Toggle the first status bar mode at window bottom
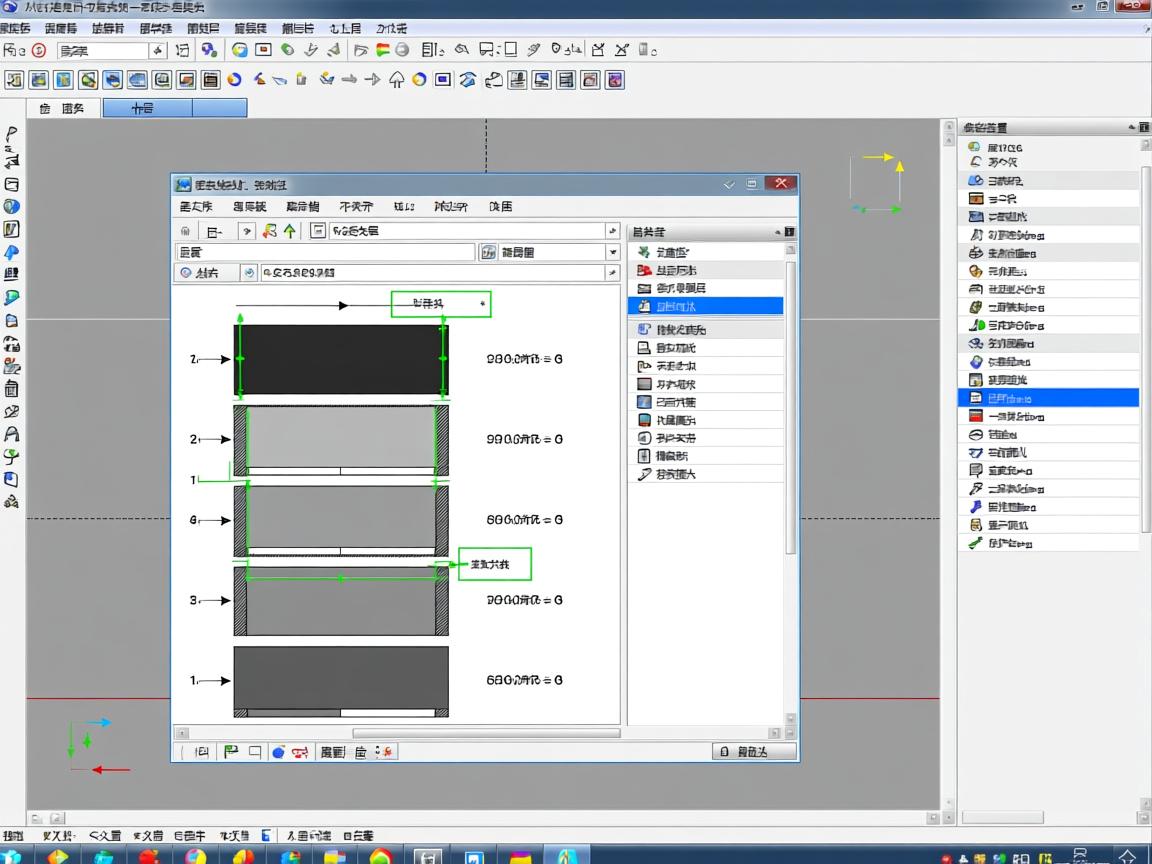1152x864 pixels. [13, 835]
